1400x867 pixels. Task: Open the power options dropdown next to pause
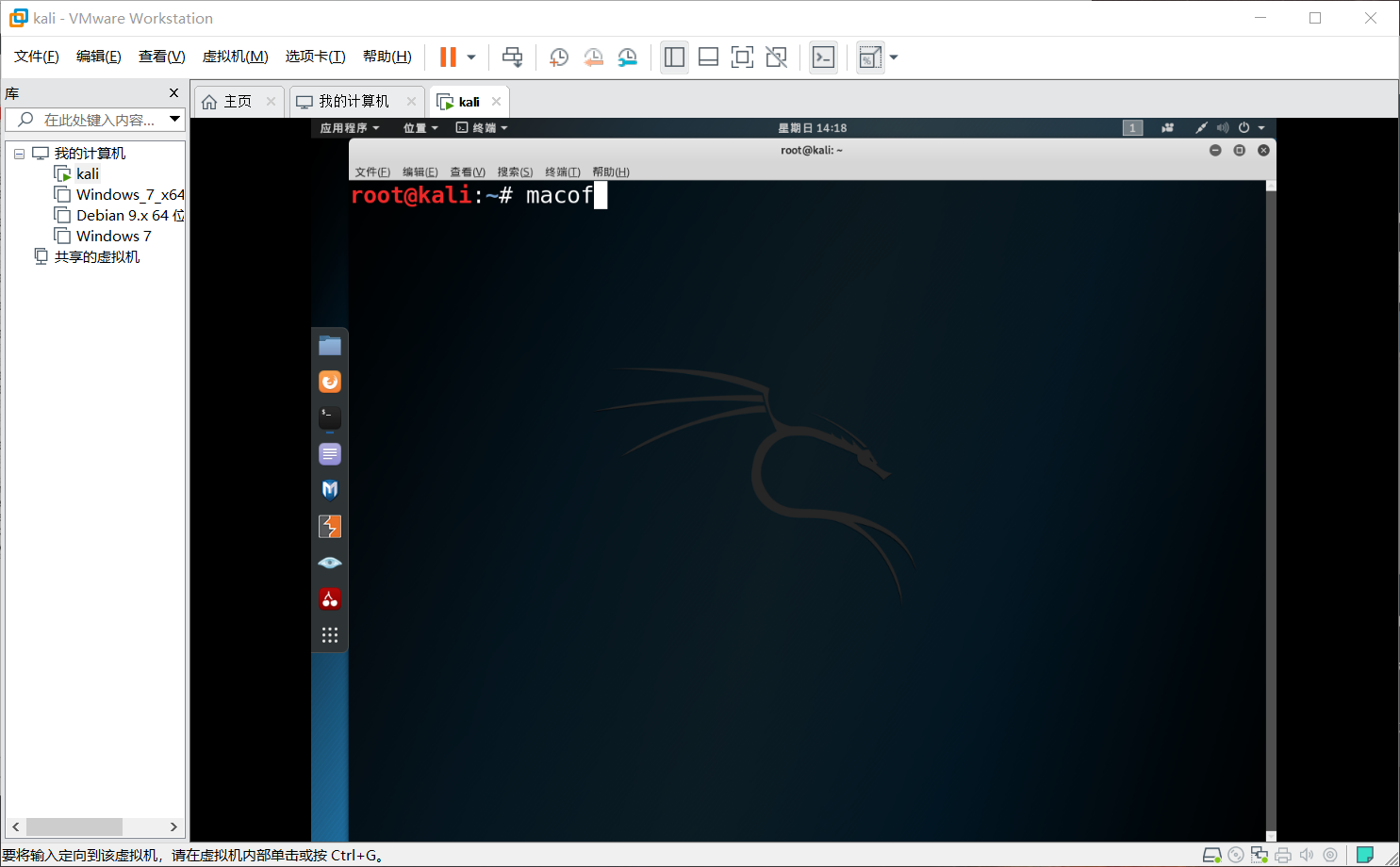click(471, 57)
